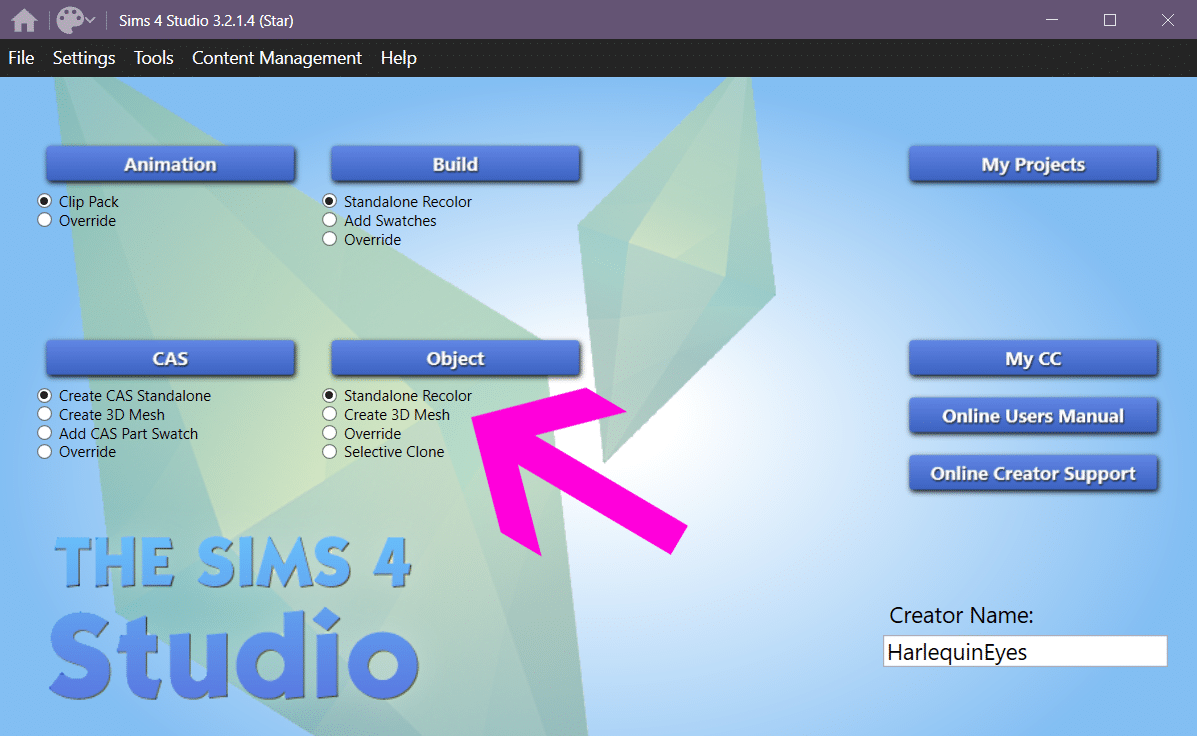Choose the Selective Clone option
Image resolution: width=1197 pixels, height=736 pixels.
tap(330, 452)
